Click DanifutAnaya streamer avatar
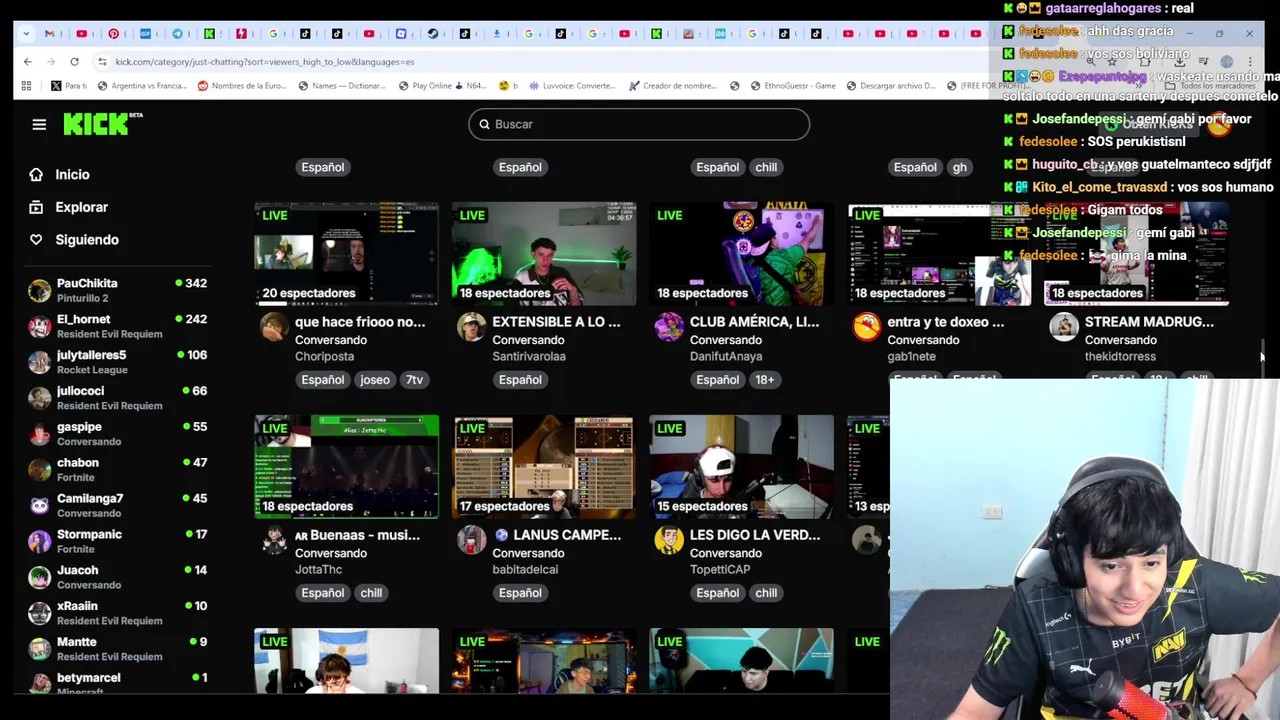 [x=669, y=327]
